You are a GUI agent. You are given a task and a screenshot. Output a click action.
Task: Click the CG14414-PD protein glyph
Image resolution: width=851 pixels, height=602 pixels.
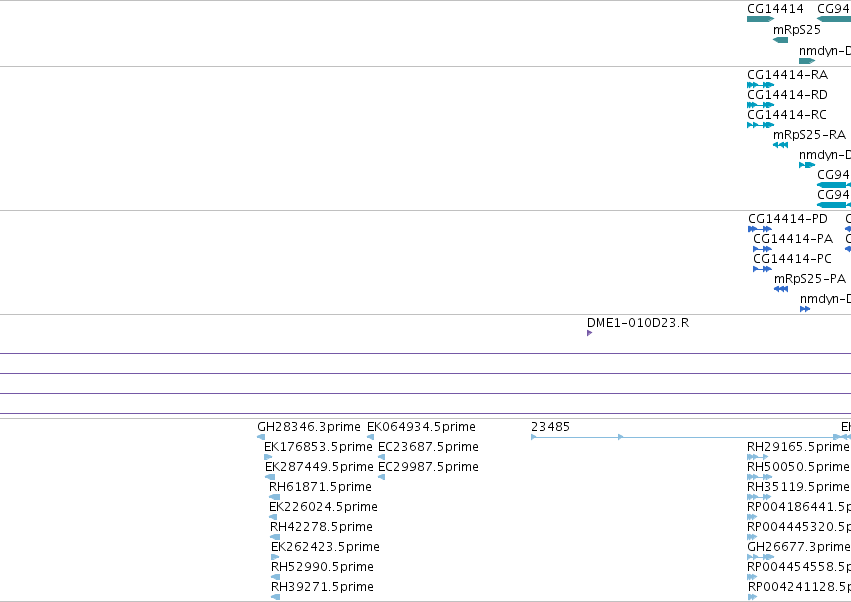point(760,229)
